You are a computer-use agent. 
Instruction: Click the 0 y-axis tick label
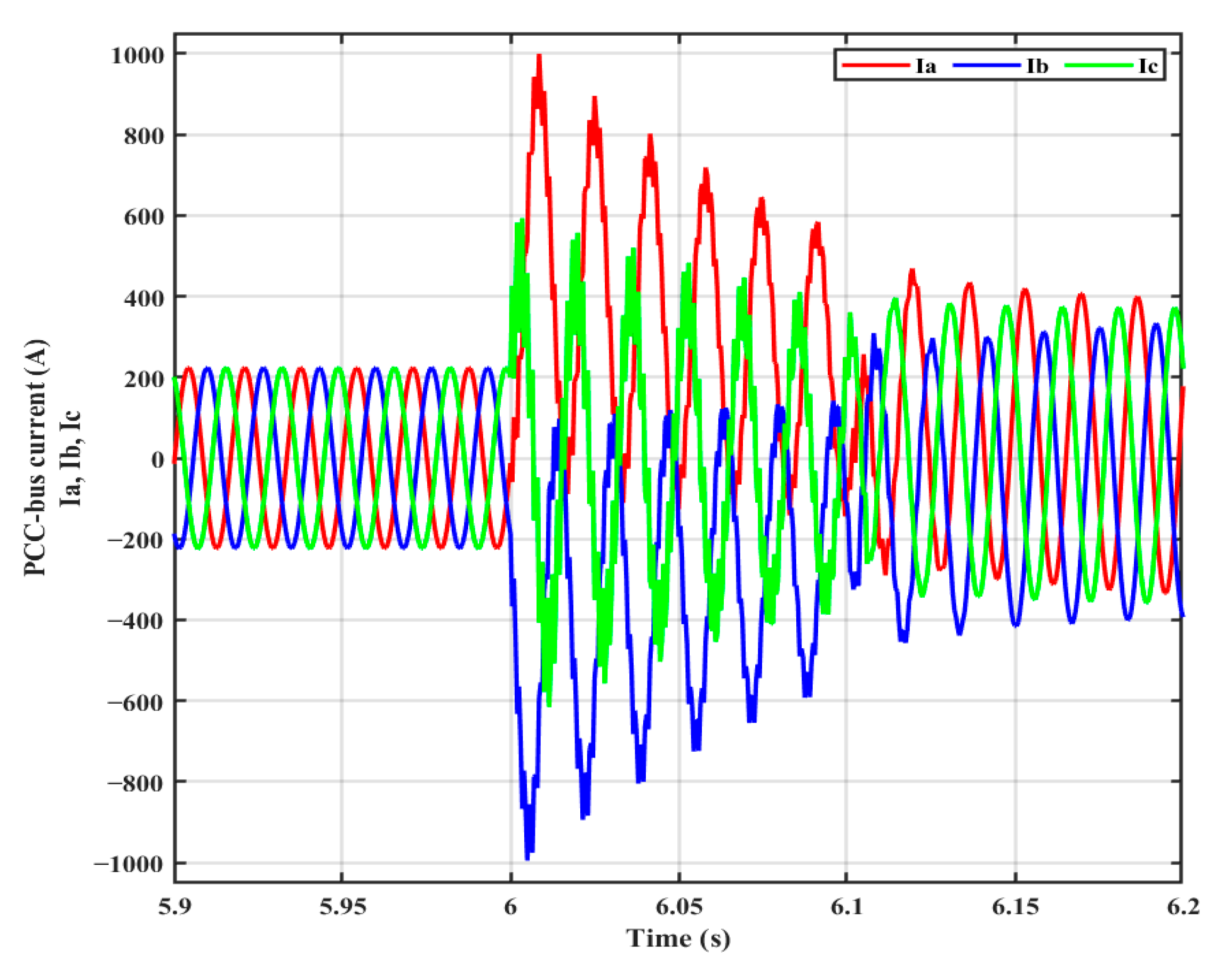click(158, 460)
